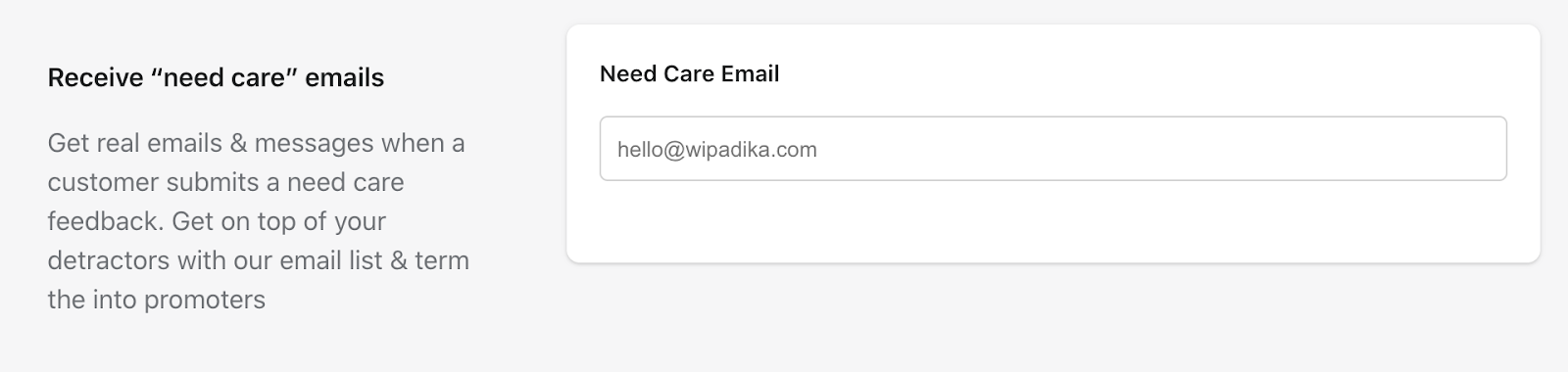
Task: Click the line "the into promoters"
Action: pos(156,300)
